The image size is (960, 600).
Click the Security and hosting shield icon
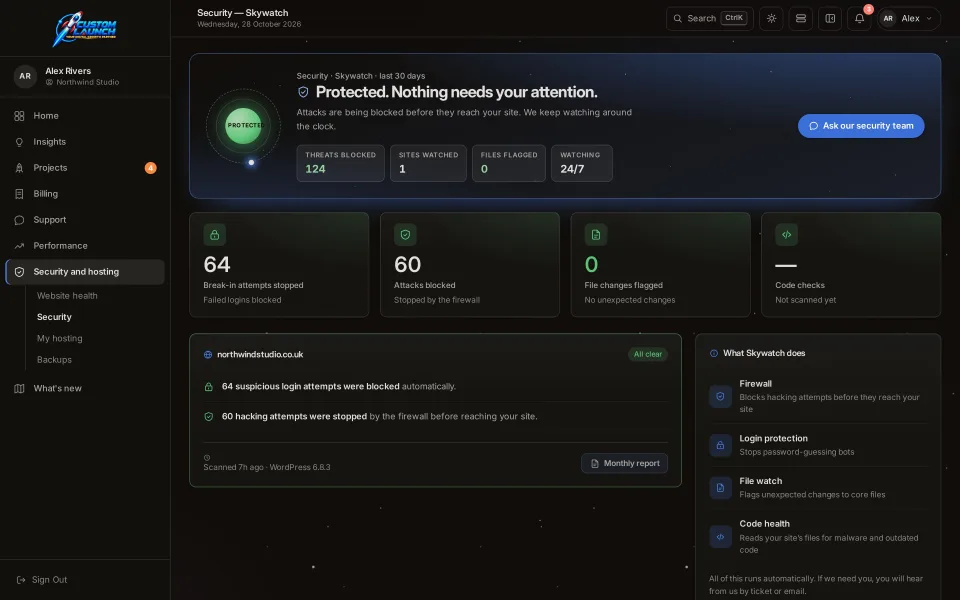(19, 272)
